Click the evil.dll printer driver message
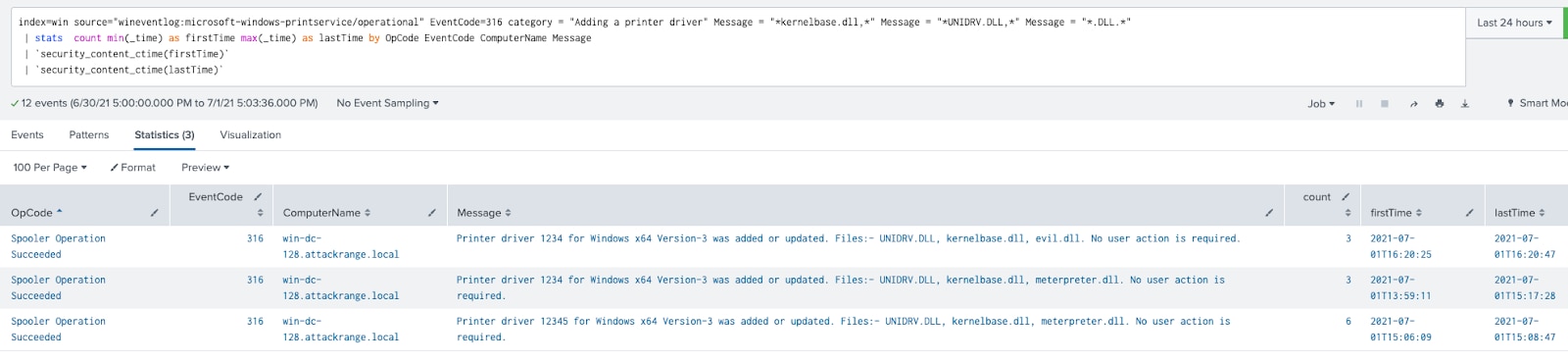The image size is (1568, 362). coord(849,238)
